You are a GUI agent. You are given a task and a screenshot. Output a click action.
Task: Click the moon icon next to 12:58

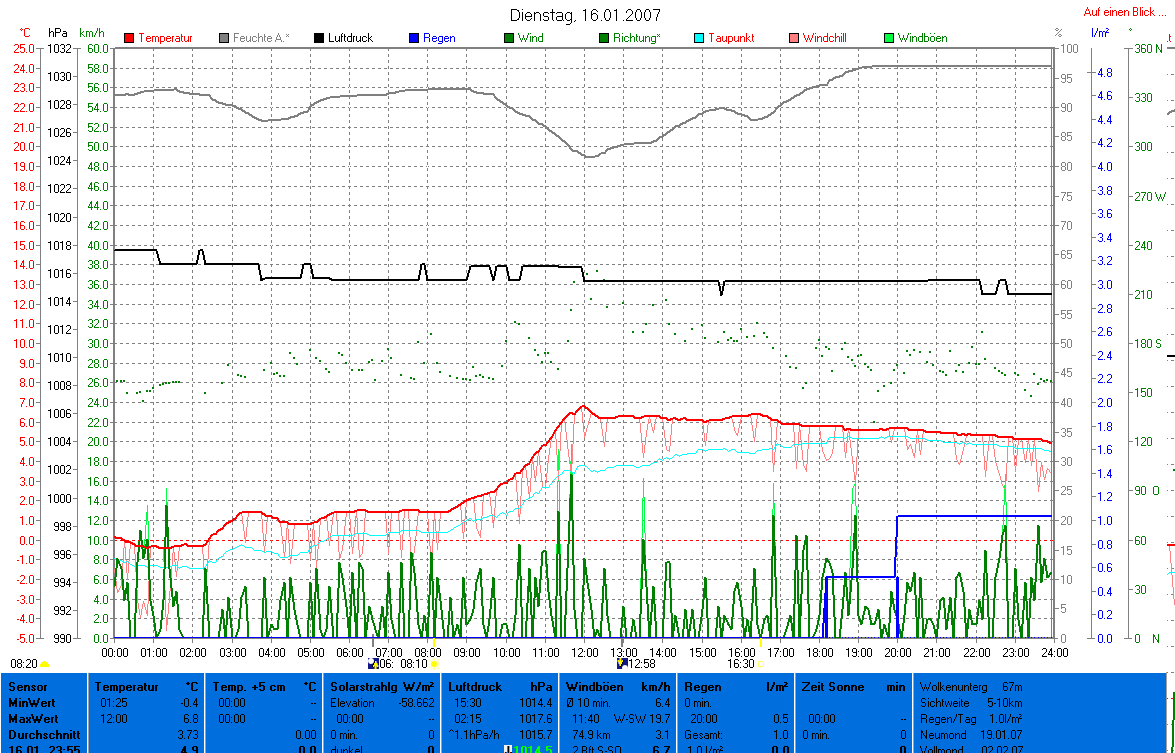coord(622,663)
